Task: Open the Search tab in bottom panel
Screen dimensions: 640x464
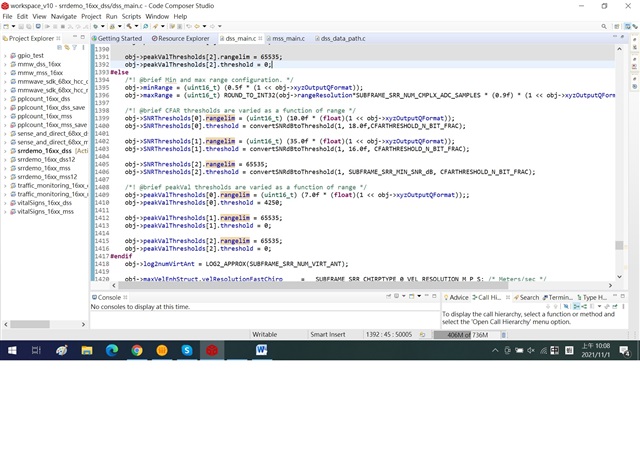Action: (527, 297)
